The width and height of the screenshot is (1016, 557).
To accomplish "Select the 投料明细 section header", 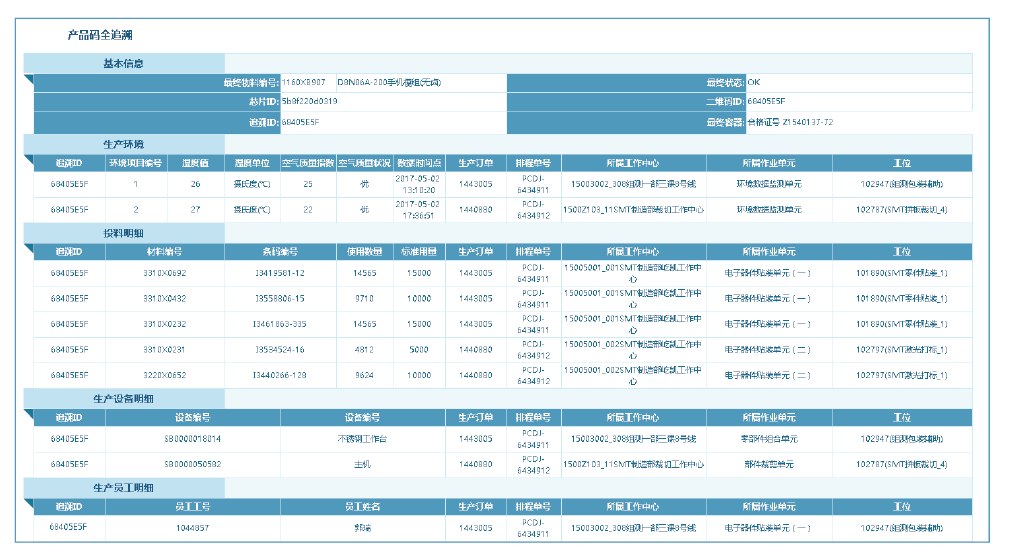I will (x=123, y=233).
